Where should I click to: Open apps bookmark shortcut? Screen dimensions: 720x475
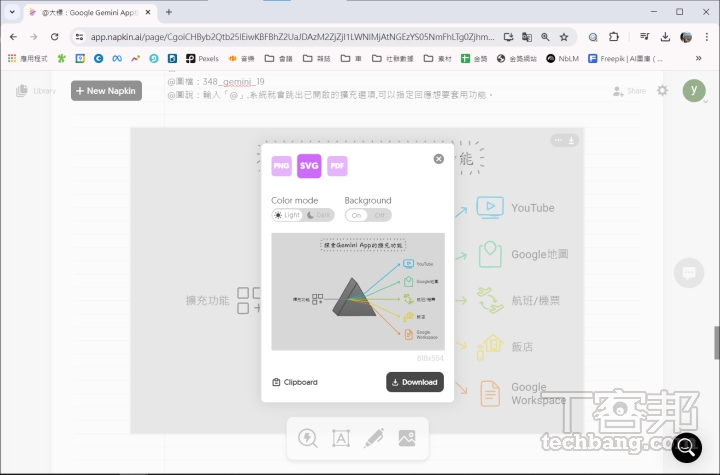point(28,58)
